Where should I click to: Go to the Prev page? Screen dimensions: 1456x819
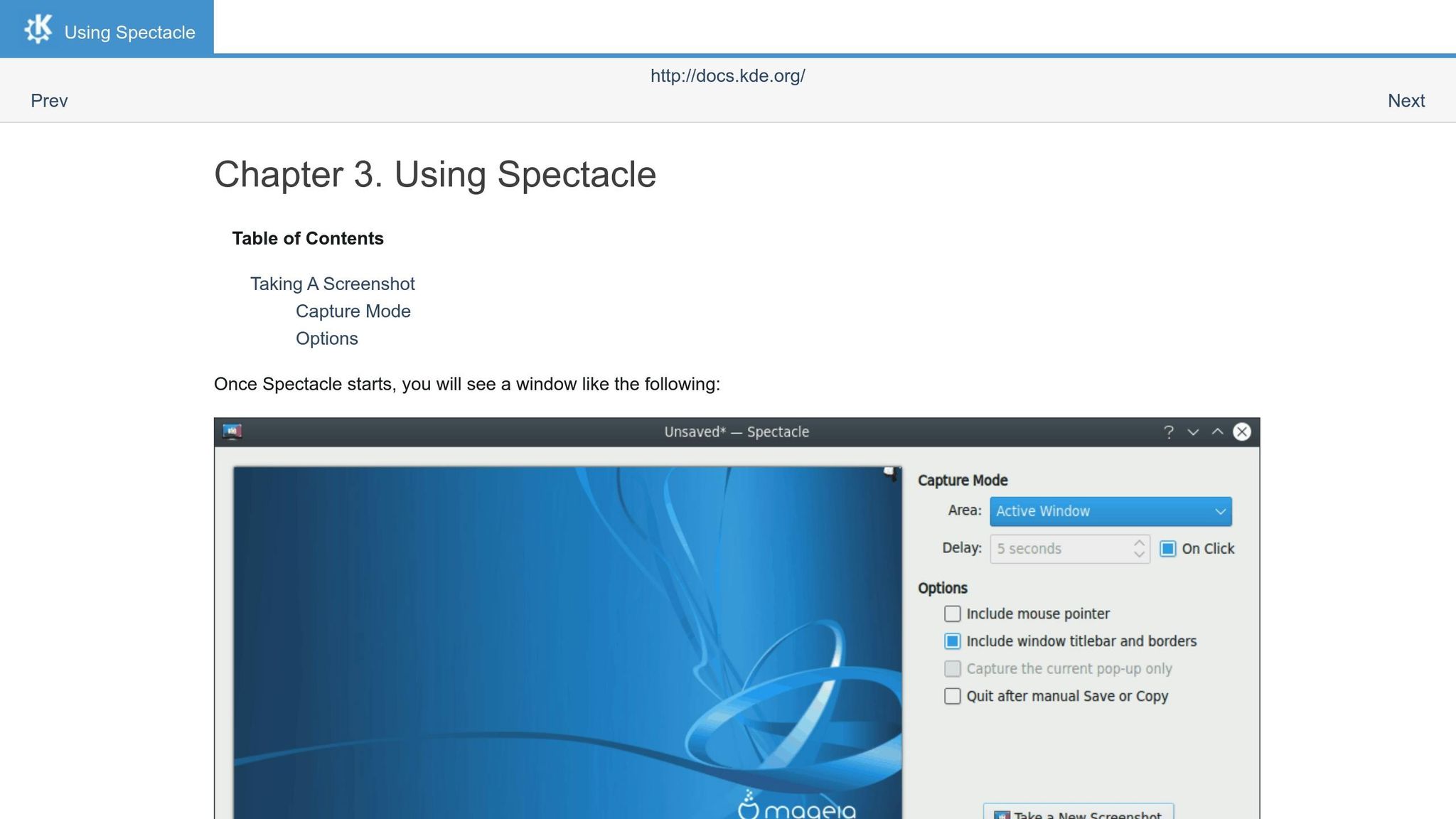(x=49, y=101)
